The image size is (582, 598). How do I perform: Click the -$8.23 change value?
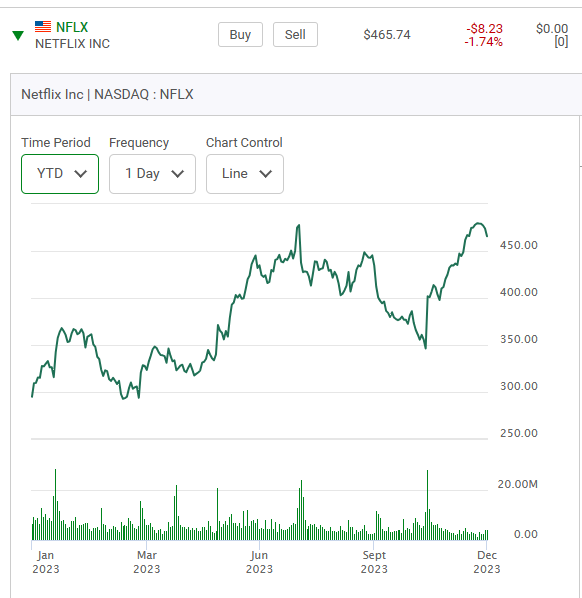pos(484,28)
